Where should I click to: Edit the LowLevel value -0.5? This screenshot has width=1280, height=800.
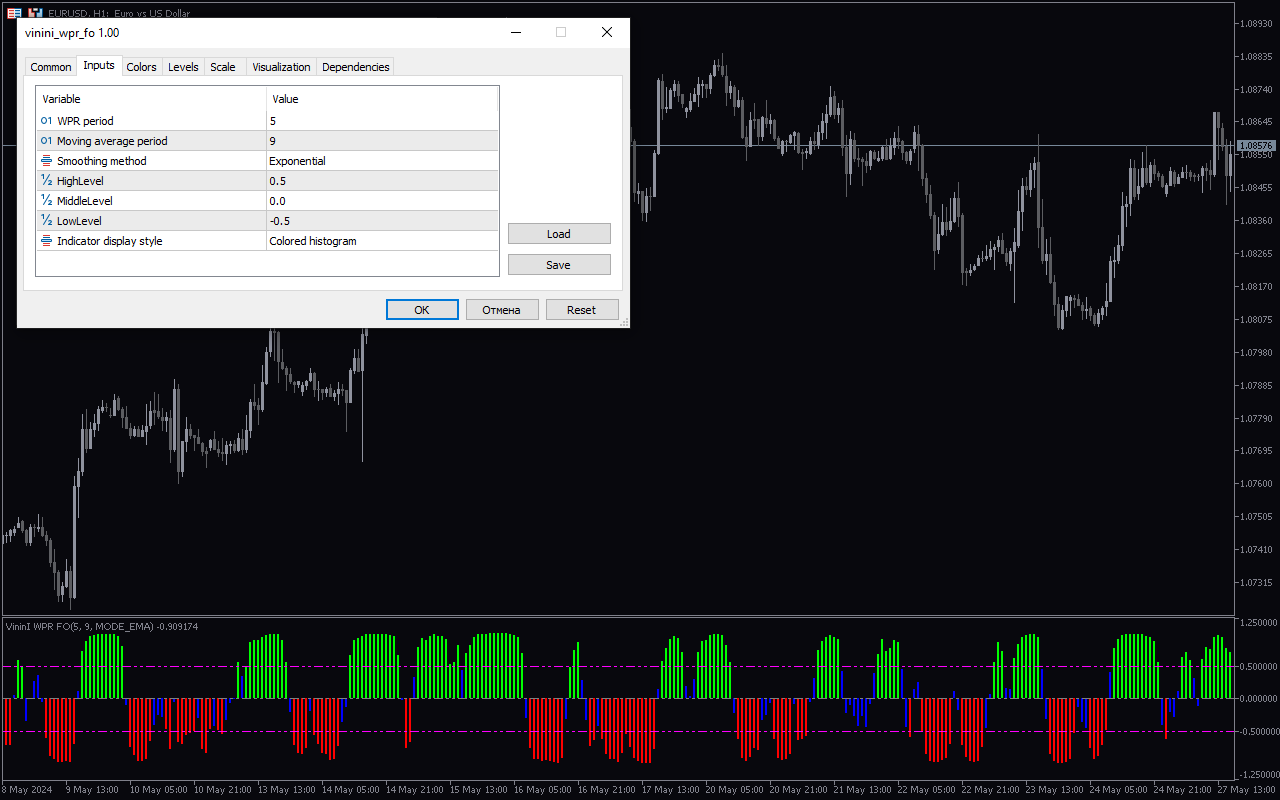pos(382,221)
